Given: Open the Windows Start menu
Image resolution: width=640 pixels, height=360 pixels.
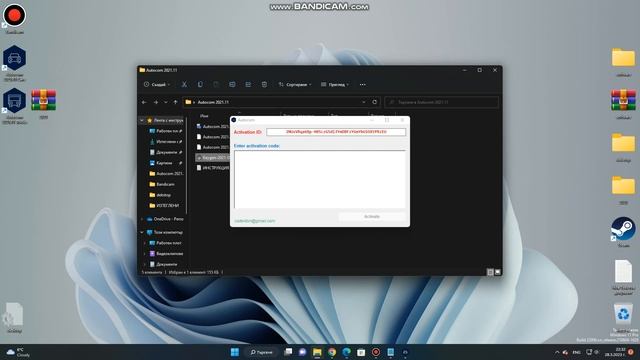Looking at the screenshot, I should 235,352.
